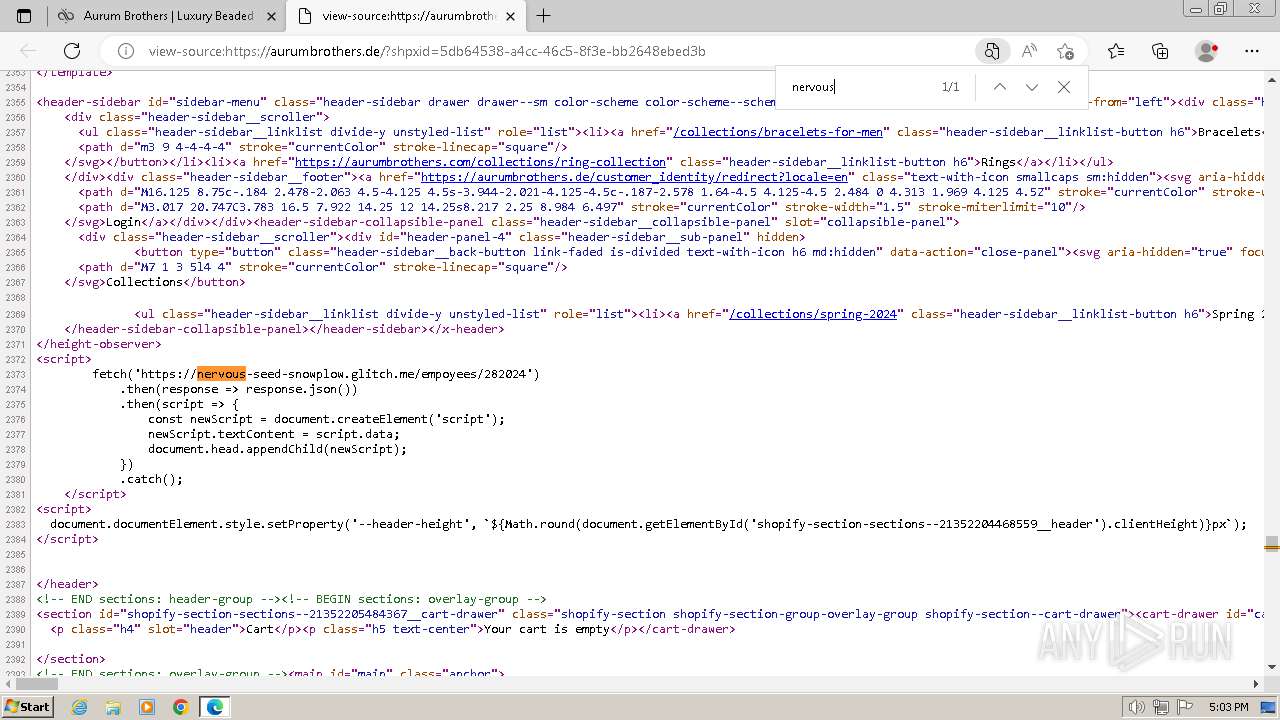
Task: Click the find box containing 'nervous'
Action: coord(860,87)
